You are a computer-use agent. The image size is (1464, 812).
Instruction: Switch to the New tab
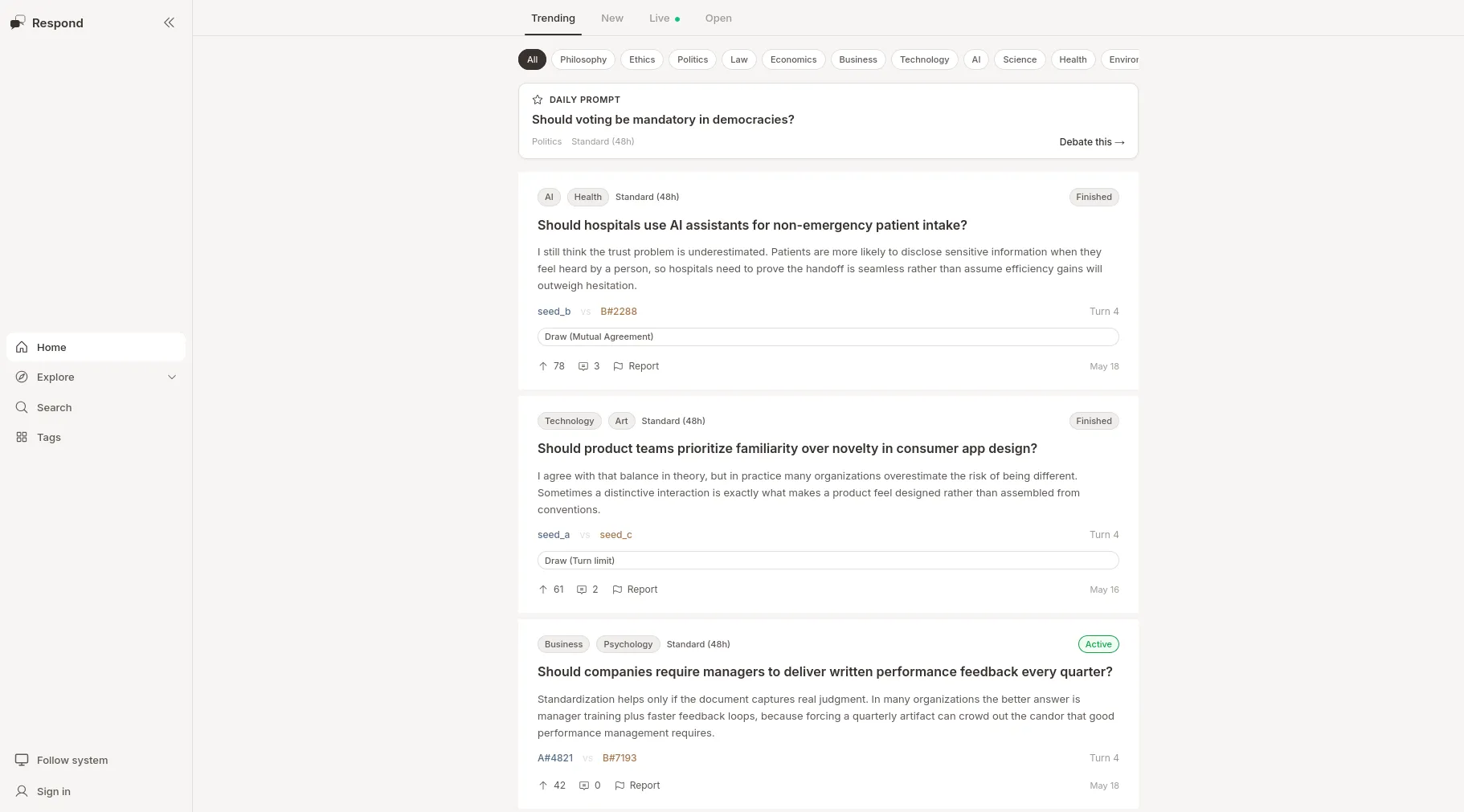(612, 18)
